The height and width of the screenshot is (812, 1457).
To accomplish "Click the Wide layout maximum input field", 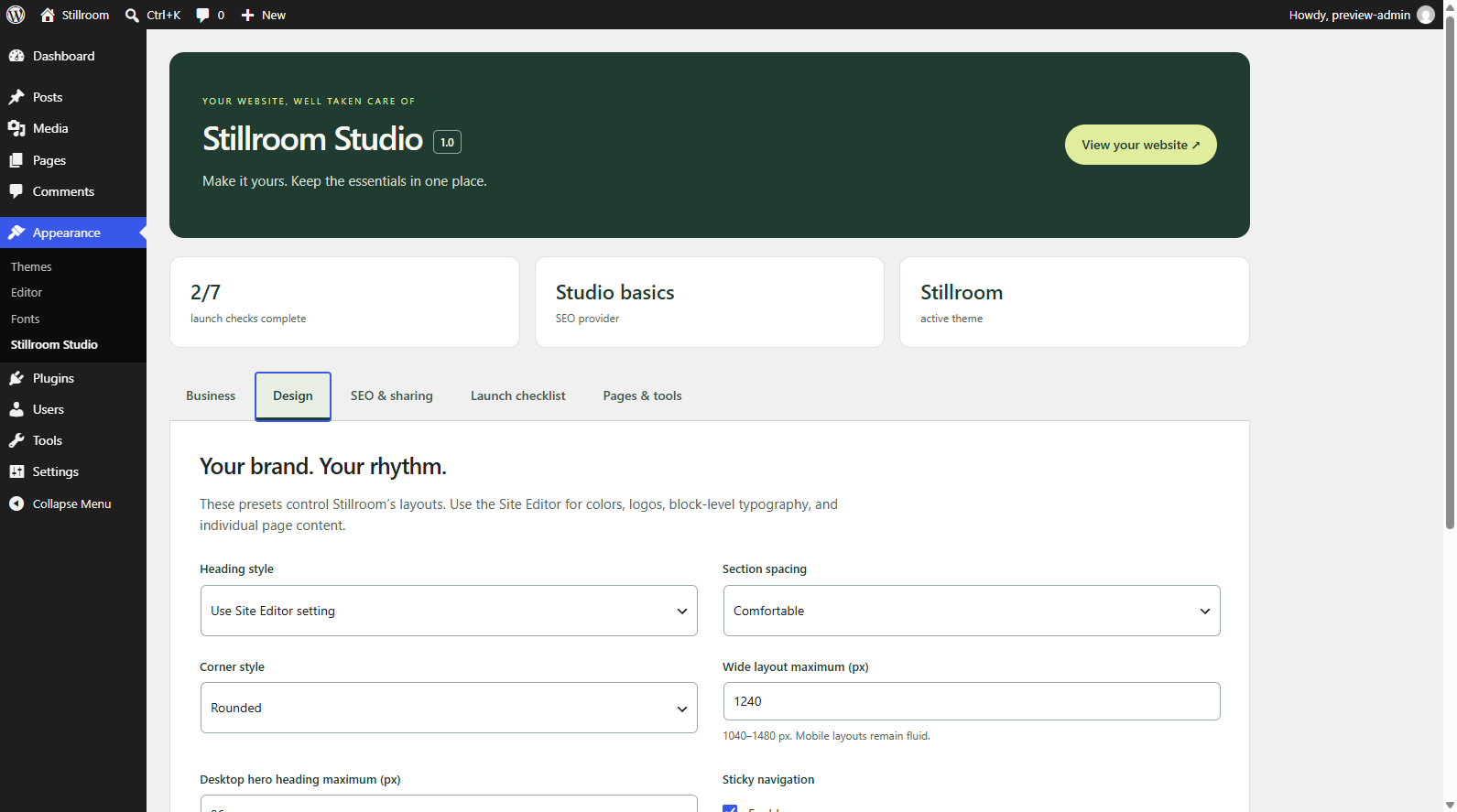I will coord(972,701).
